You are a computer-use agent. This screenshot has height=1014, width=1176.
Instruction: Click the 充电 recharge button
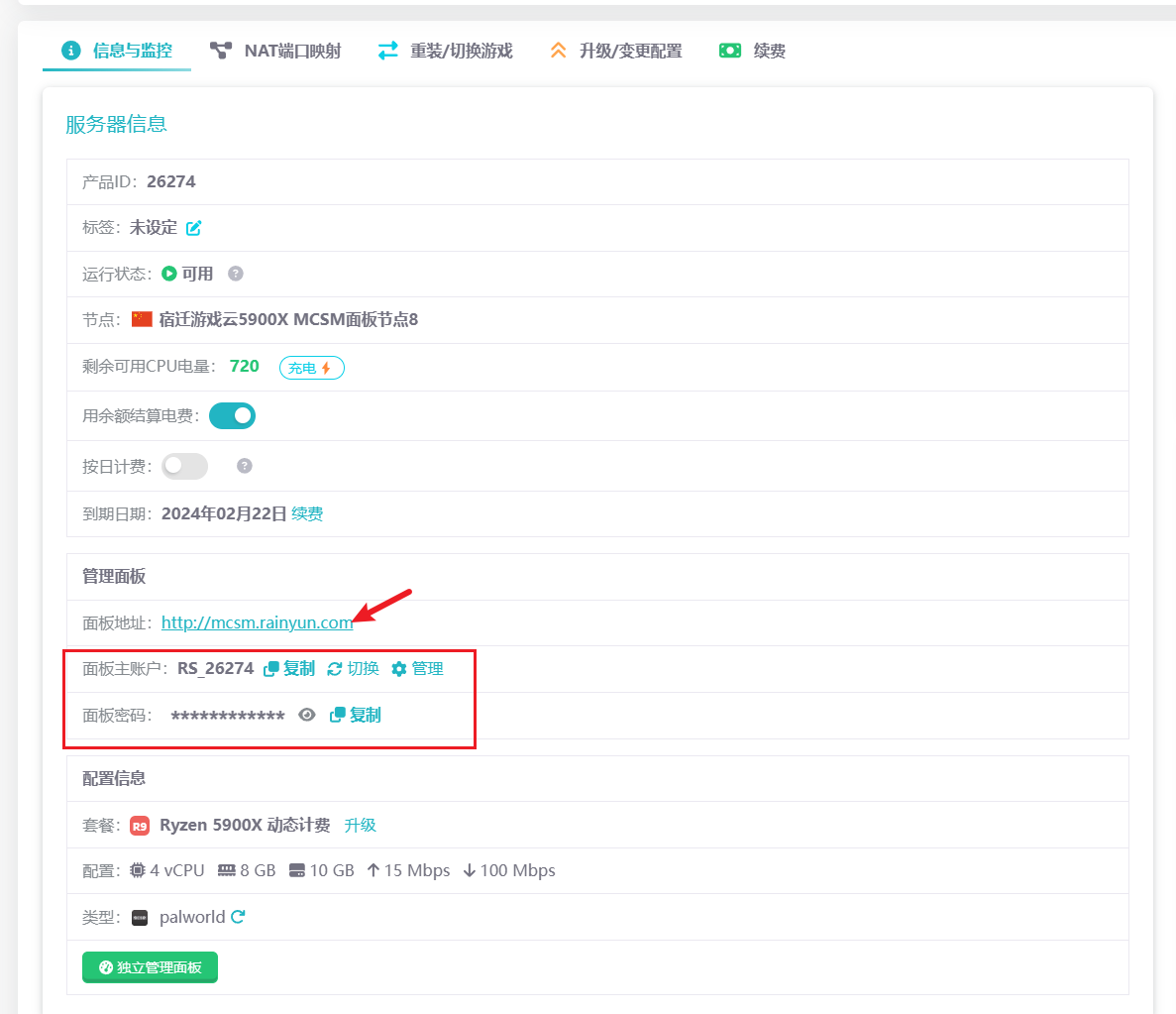(311, 368)
